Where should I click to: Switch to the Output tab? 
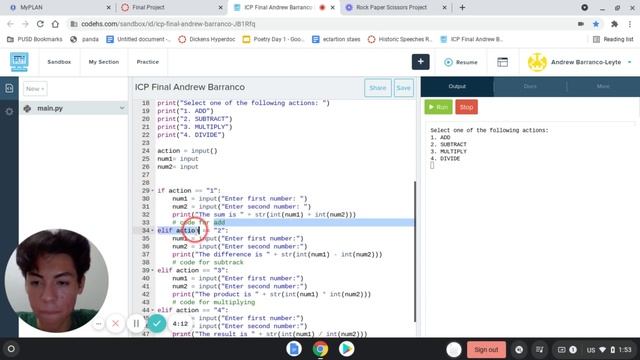point(457,87)
